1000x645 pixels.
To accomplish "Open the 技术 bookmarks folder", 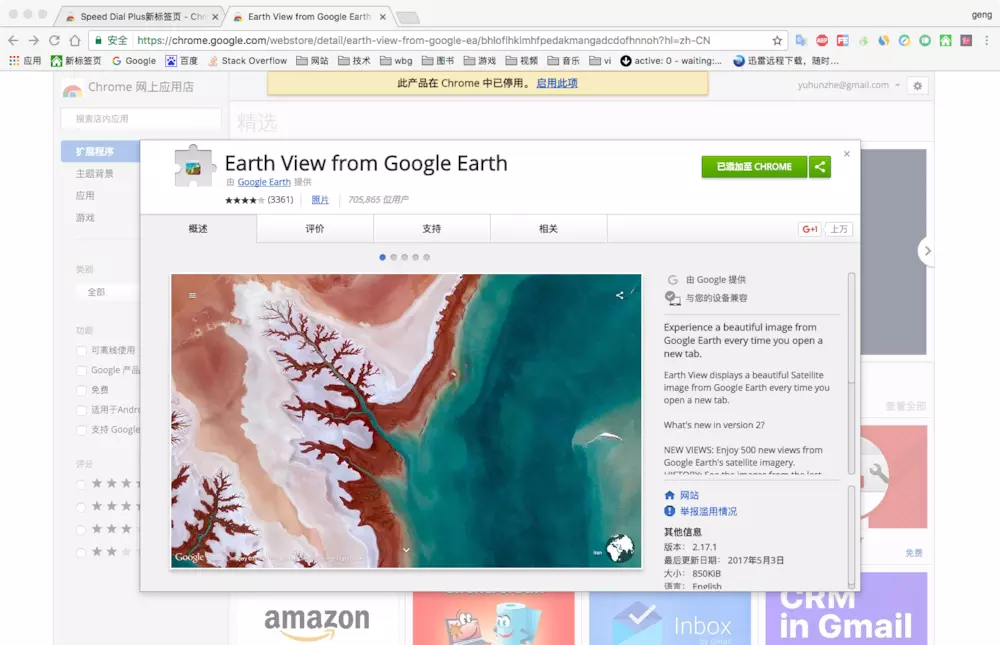I will [355, 61].
